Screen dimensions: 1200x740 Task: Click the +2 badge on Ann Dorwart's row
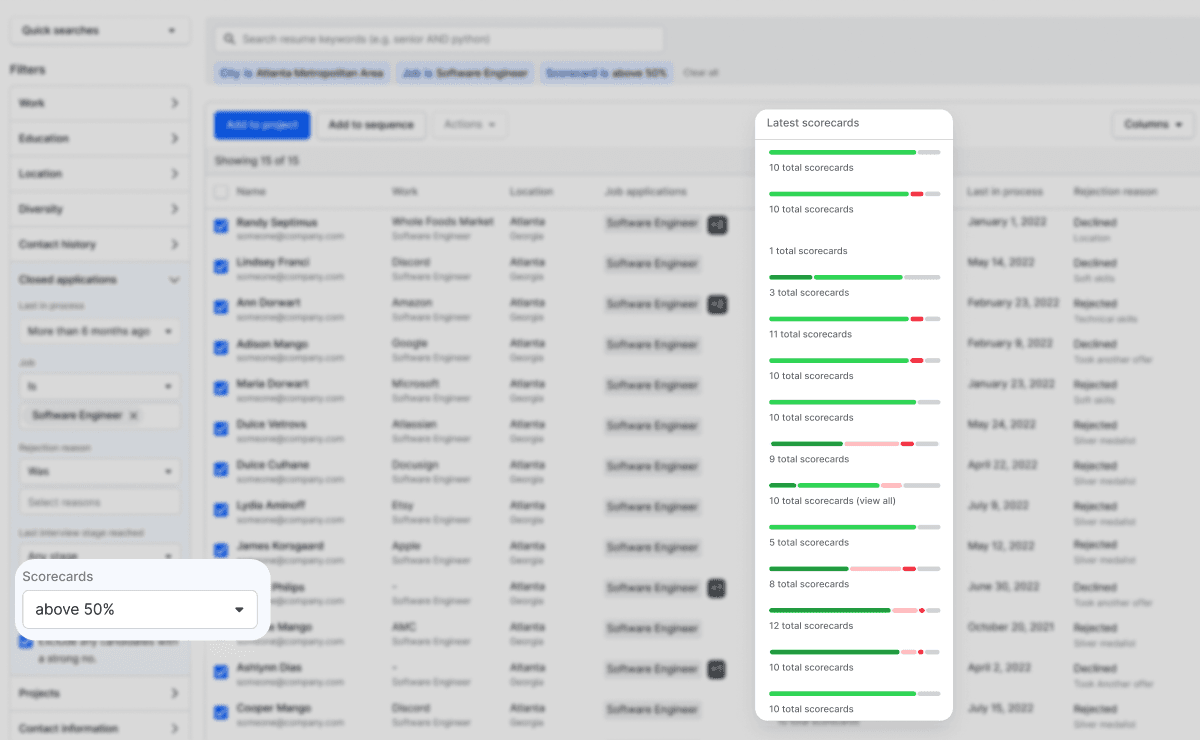717,305
